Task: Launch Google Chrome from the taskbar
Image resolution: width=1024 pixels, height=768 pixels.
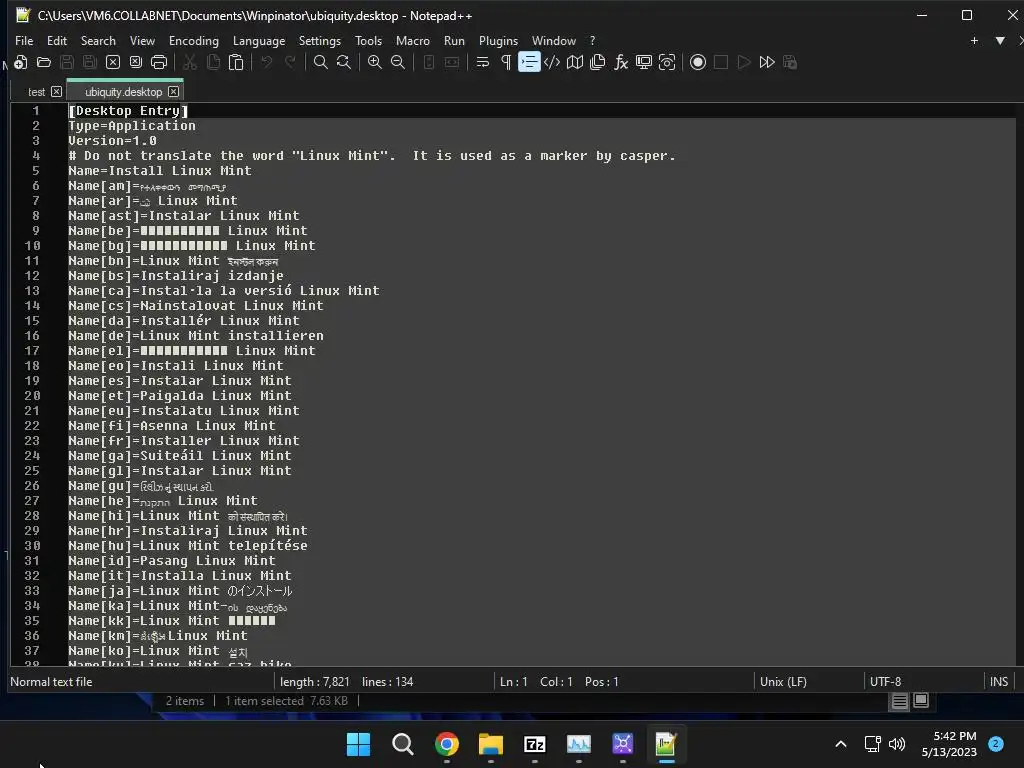Action: pos(447,744)
